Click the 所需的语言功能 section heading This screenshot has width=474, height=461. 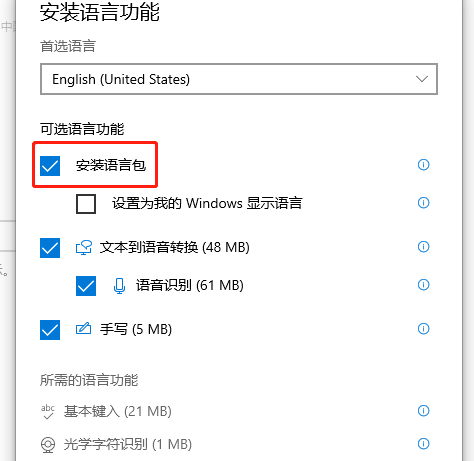[89, 380]
